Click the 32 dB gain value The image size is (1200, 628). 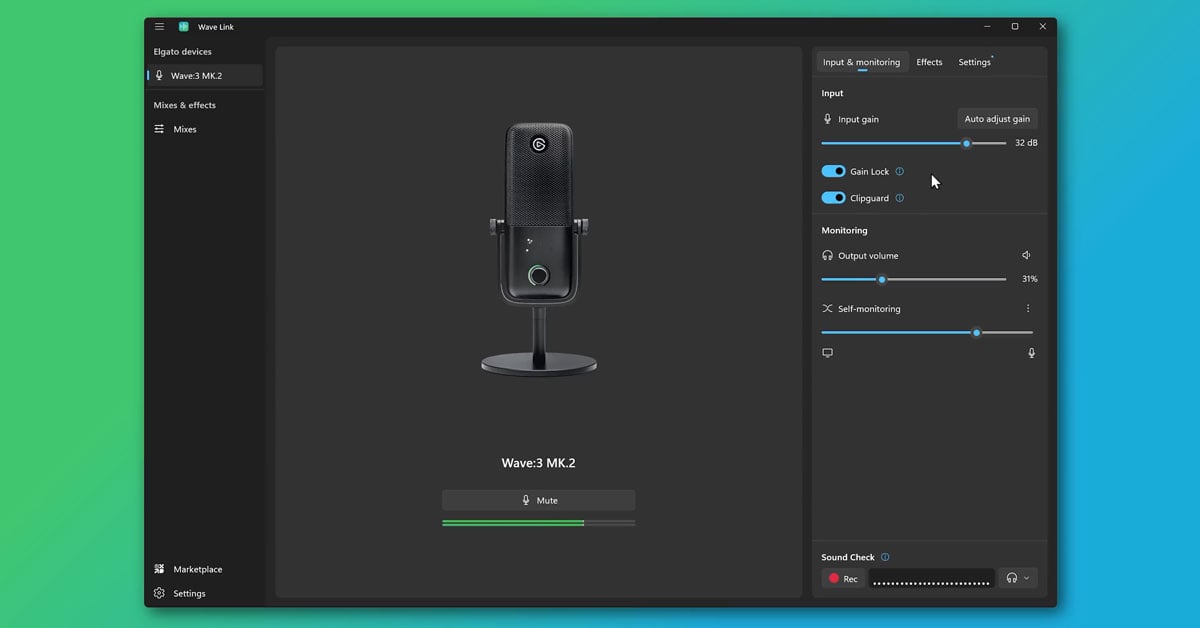point(1026,143)
